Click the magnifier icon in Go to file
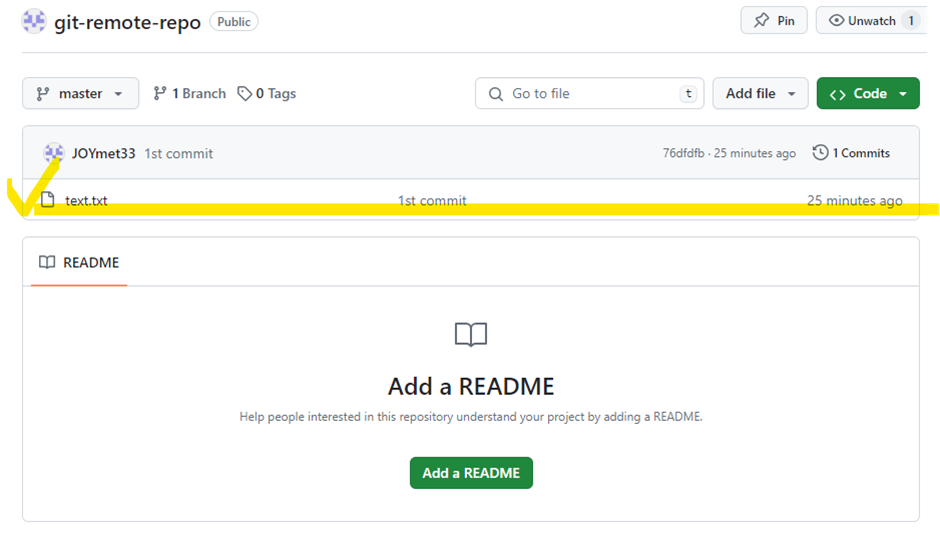This screenshot has height=538, width=940. (x=496, y=94)
